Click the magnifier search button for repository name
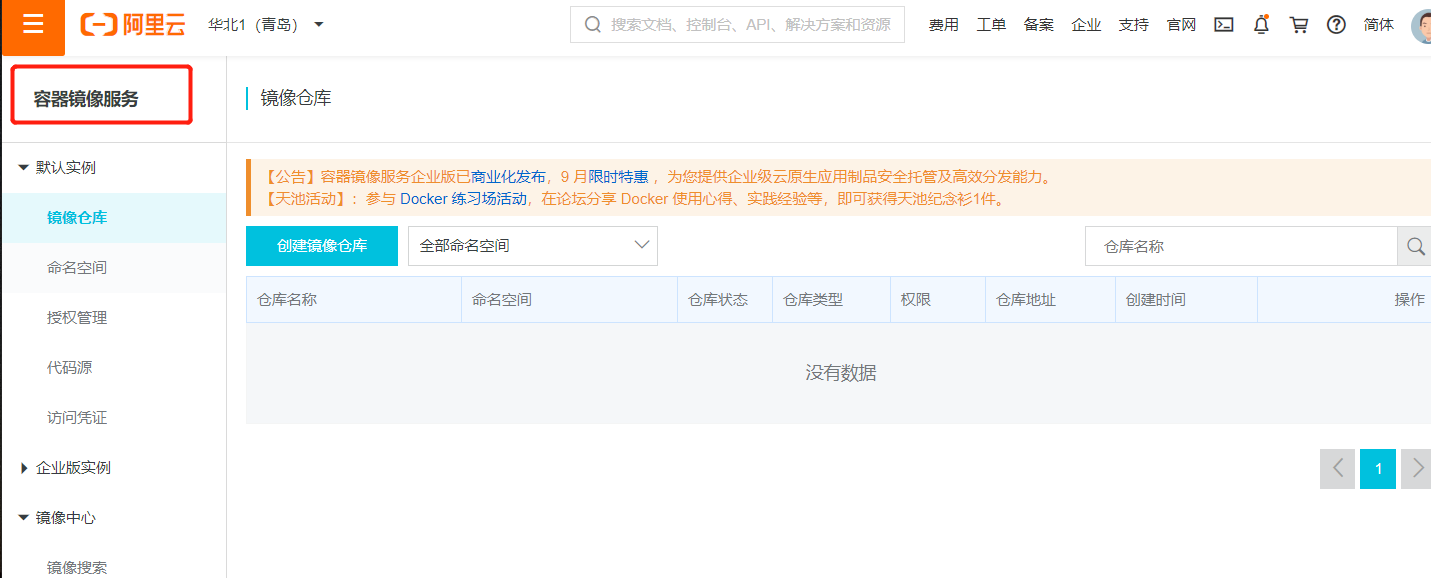Image resolution: width=1431 pixels, height=578 pixels. [1414, 246]
